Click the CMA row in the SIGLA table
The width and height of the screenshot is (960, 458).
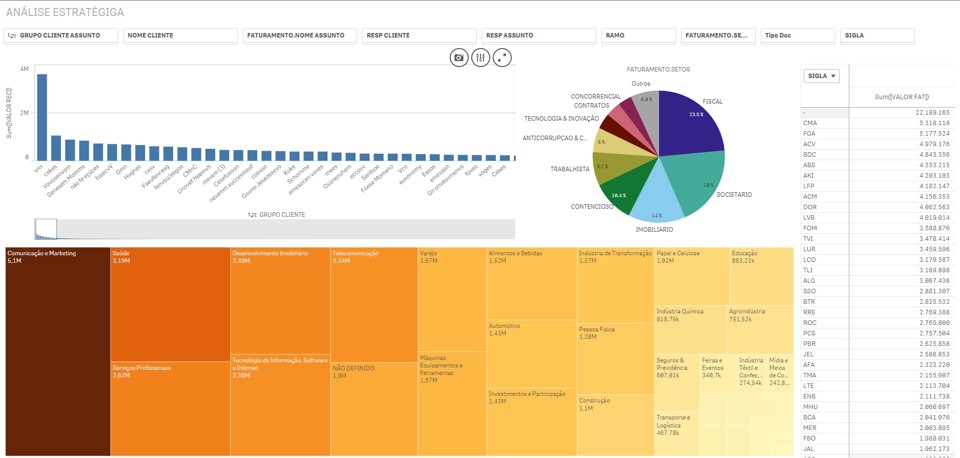click(880, 123)
